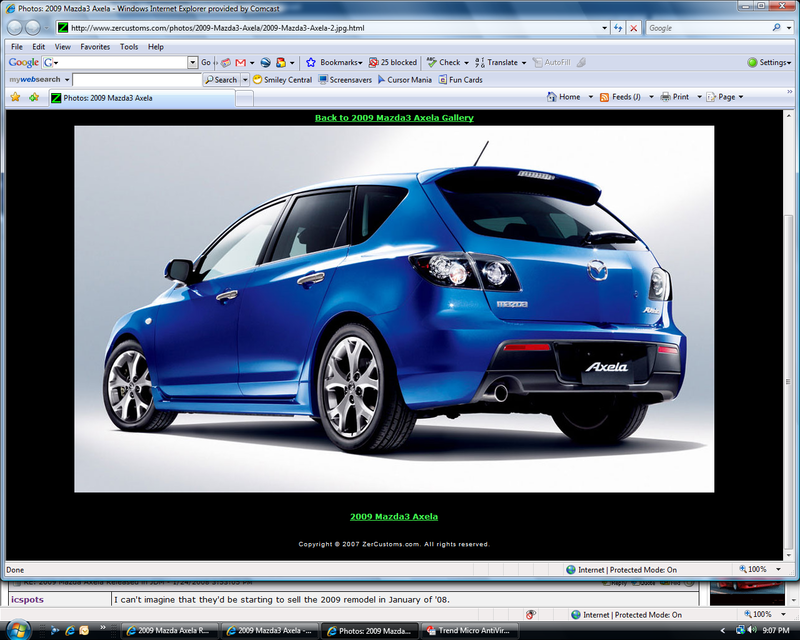Viewport: 800px width, 640px height.
Task: Click the blue Mazda3 Axela photo
Action: coord(394,309)
